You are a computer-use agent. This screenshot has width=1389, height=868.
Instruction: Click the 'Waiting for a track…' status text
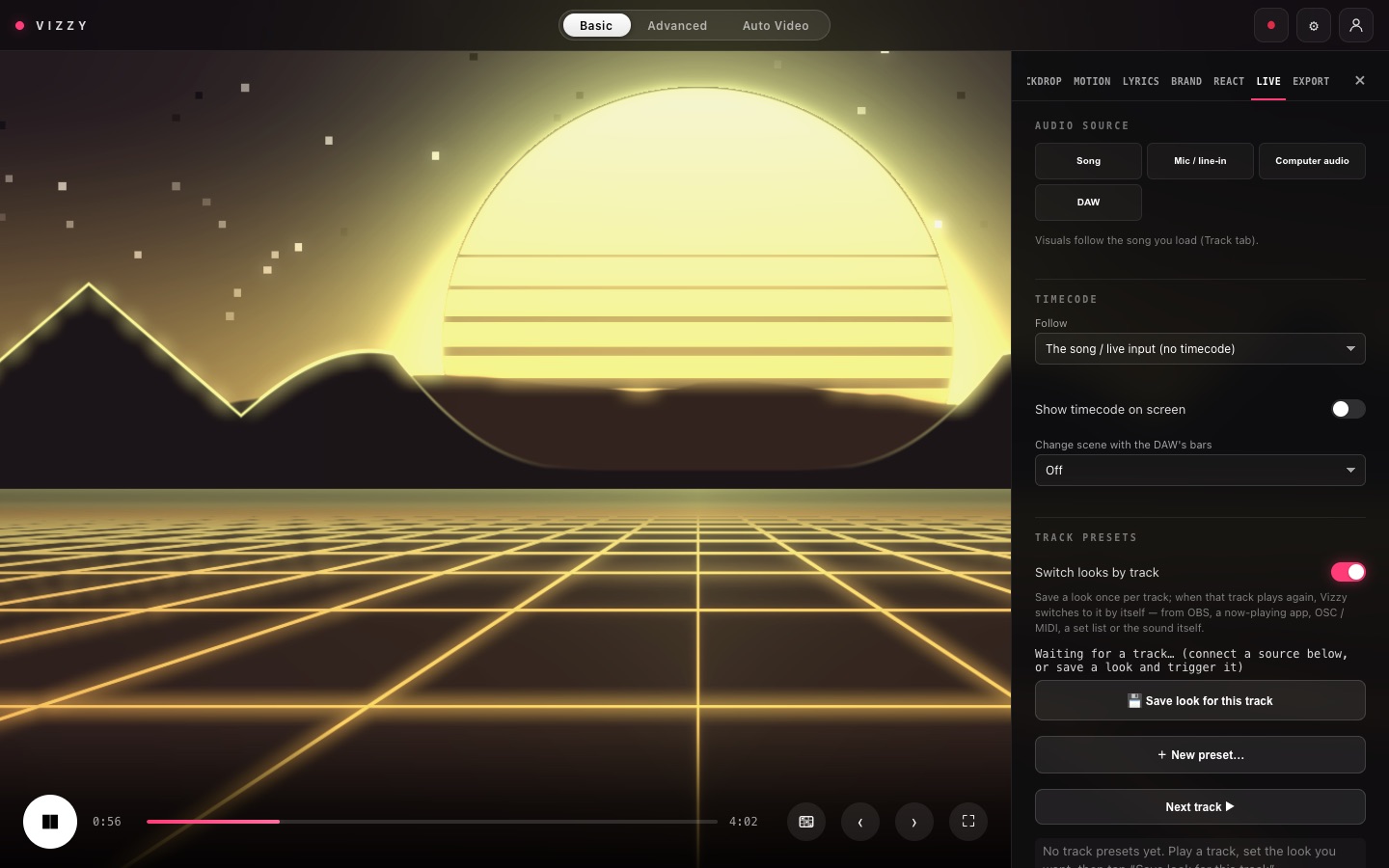1191,661
